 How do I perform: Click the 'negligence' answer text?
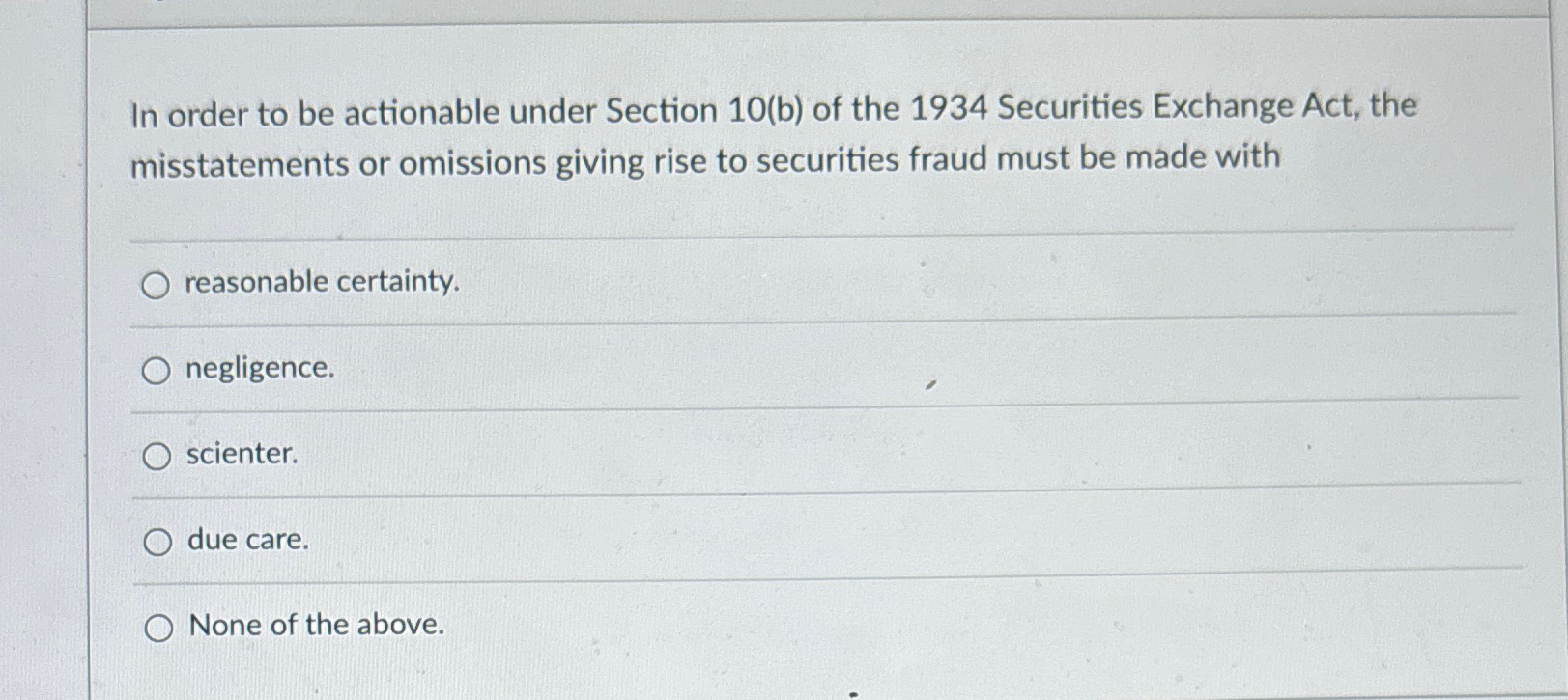[x=260, y=368]
